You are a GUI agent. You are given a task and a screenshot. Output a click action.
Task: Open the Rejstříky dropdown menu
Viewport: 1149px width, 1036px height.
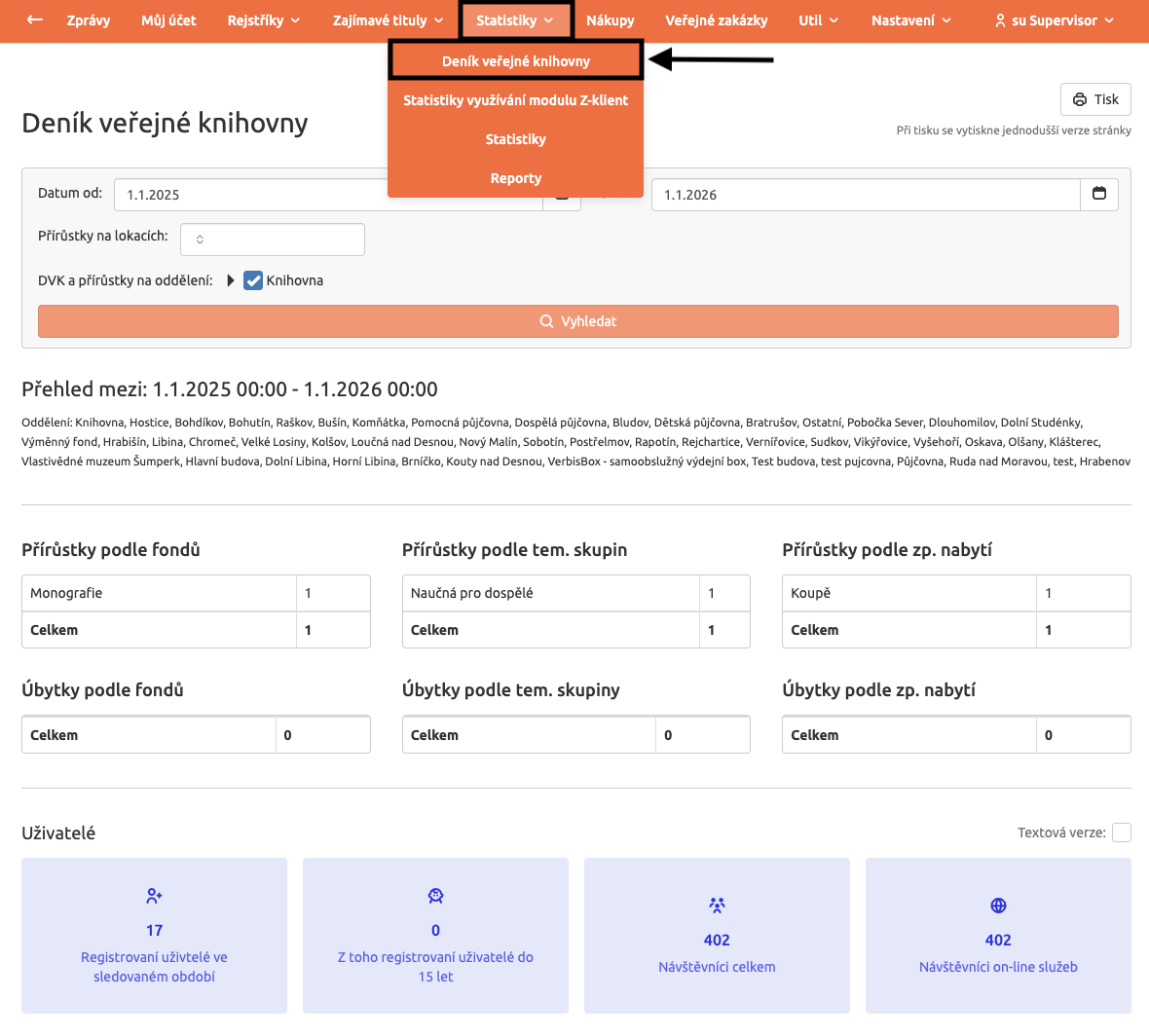(263, 20)
